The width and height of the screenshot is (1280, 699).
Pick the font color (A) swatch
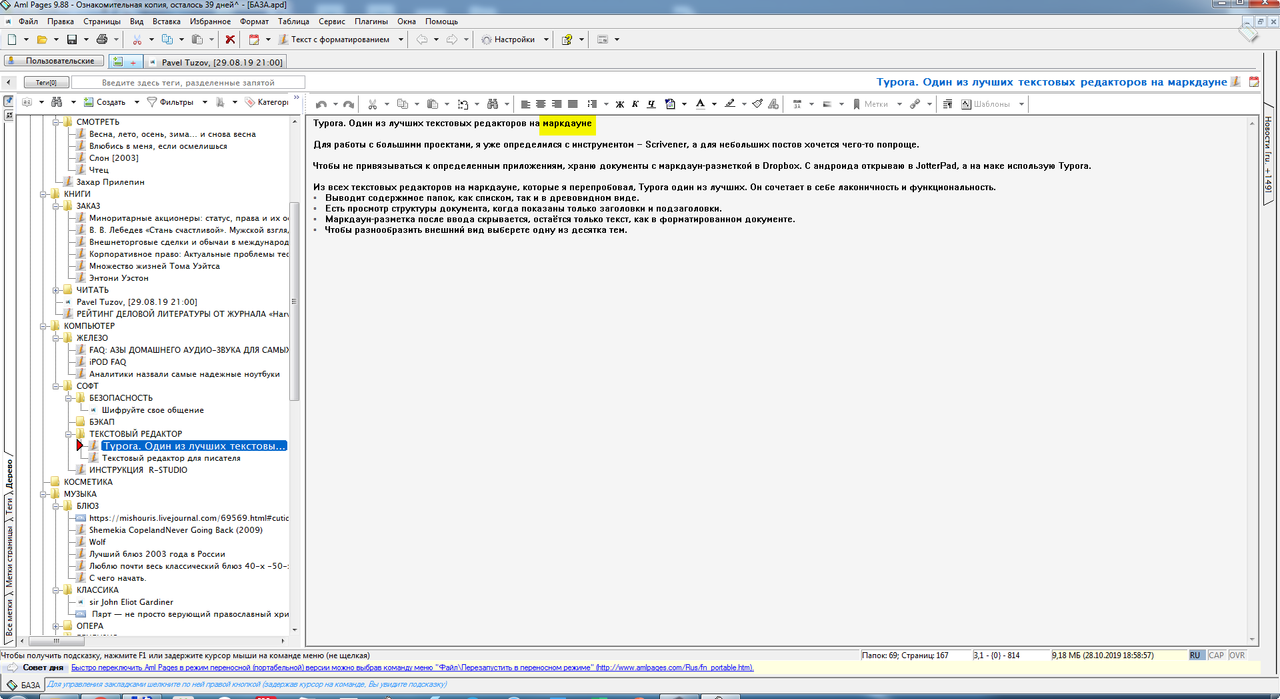click(699, 103)
